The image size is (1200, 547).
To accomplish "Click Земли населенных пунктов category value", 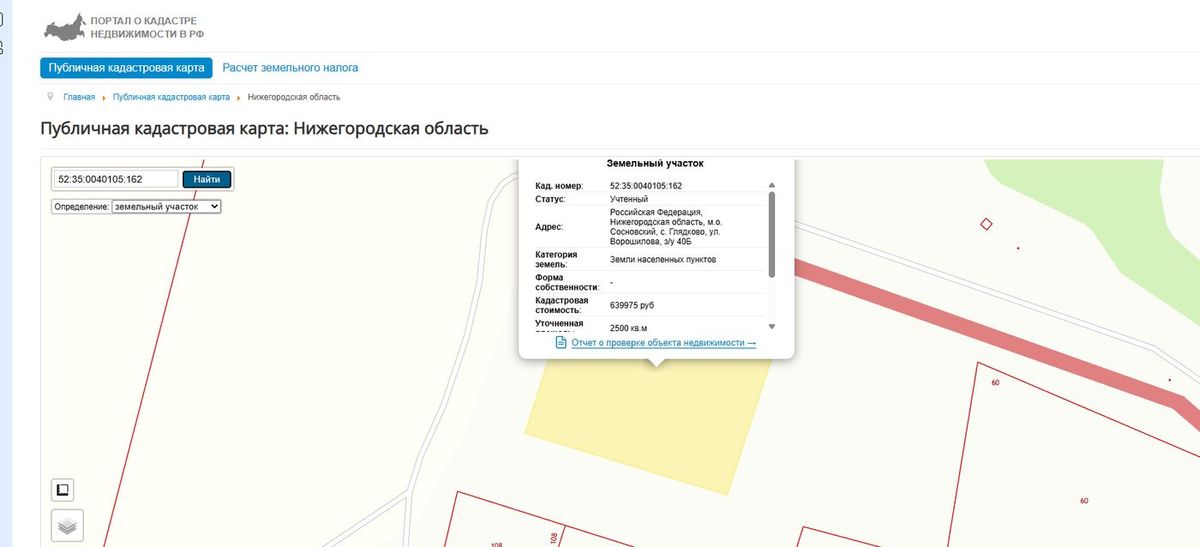I will pyautogui.click(x=663, y=260).
